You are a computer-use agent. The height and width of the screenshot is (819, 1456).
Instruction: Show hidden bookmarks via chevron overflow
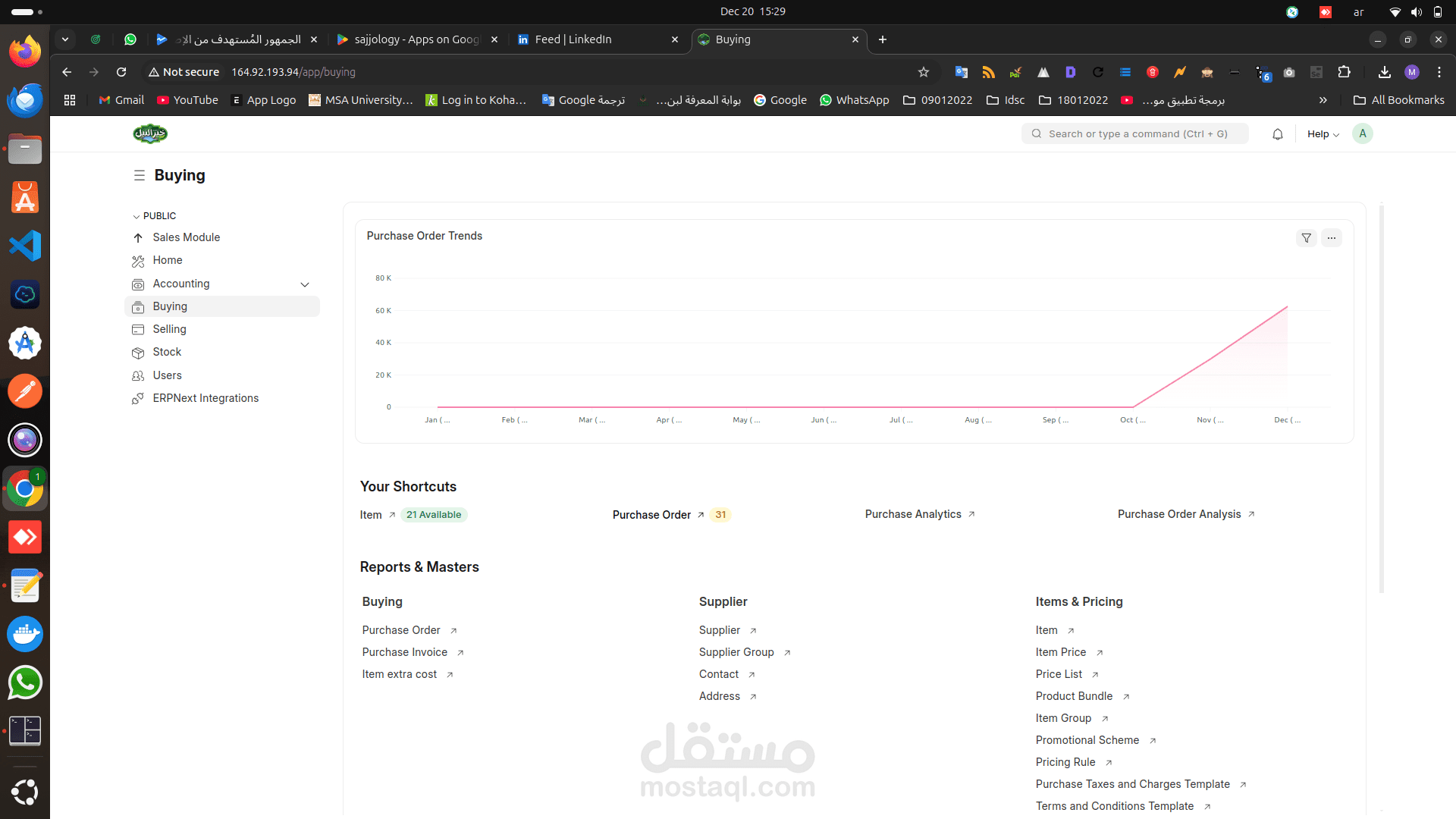(1323, 100)
